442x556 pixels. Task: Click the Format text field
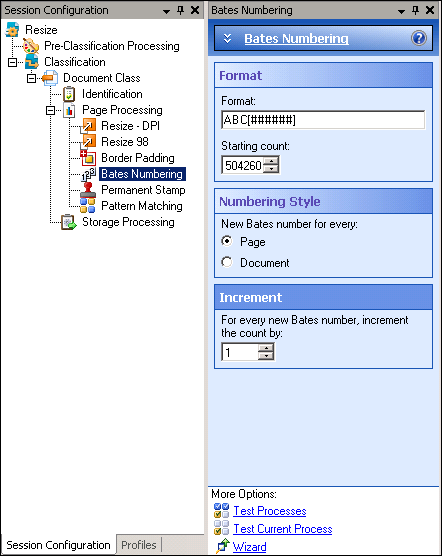coord(323,120)
